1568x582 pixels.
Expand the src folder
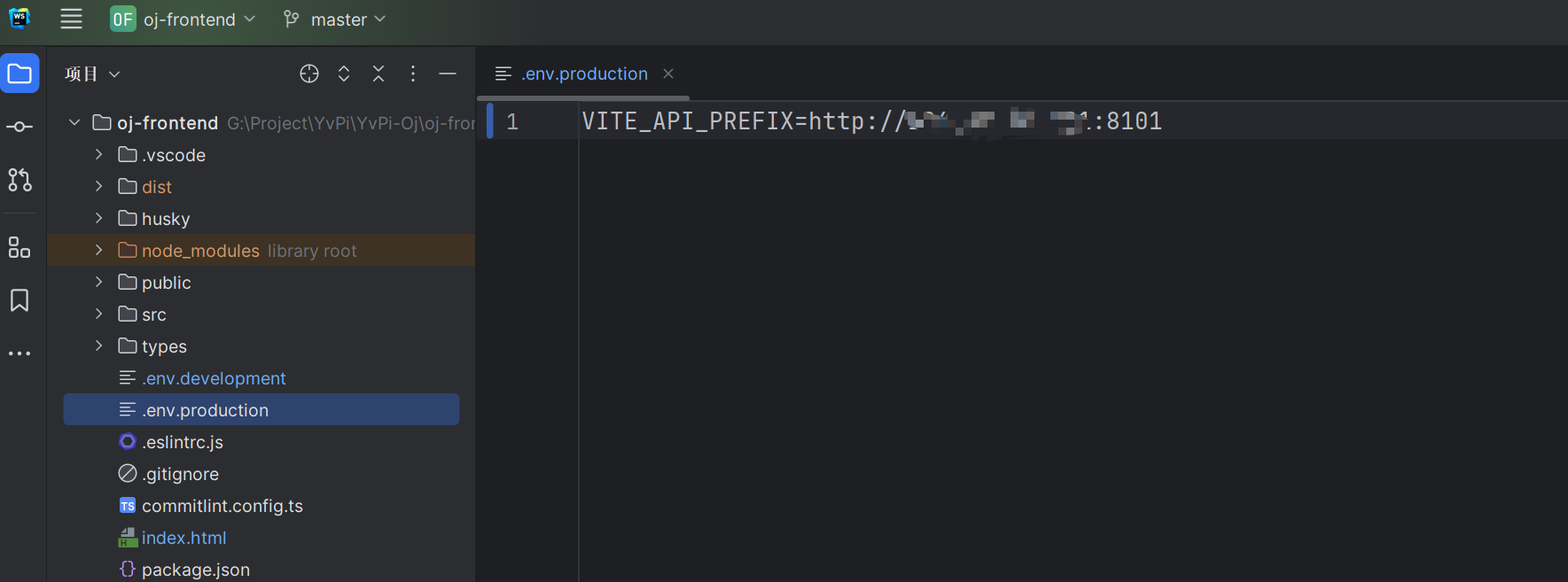pyautogui.click(x=98, y=314)
